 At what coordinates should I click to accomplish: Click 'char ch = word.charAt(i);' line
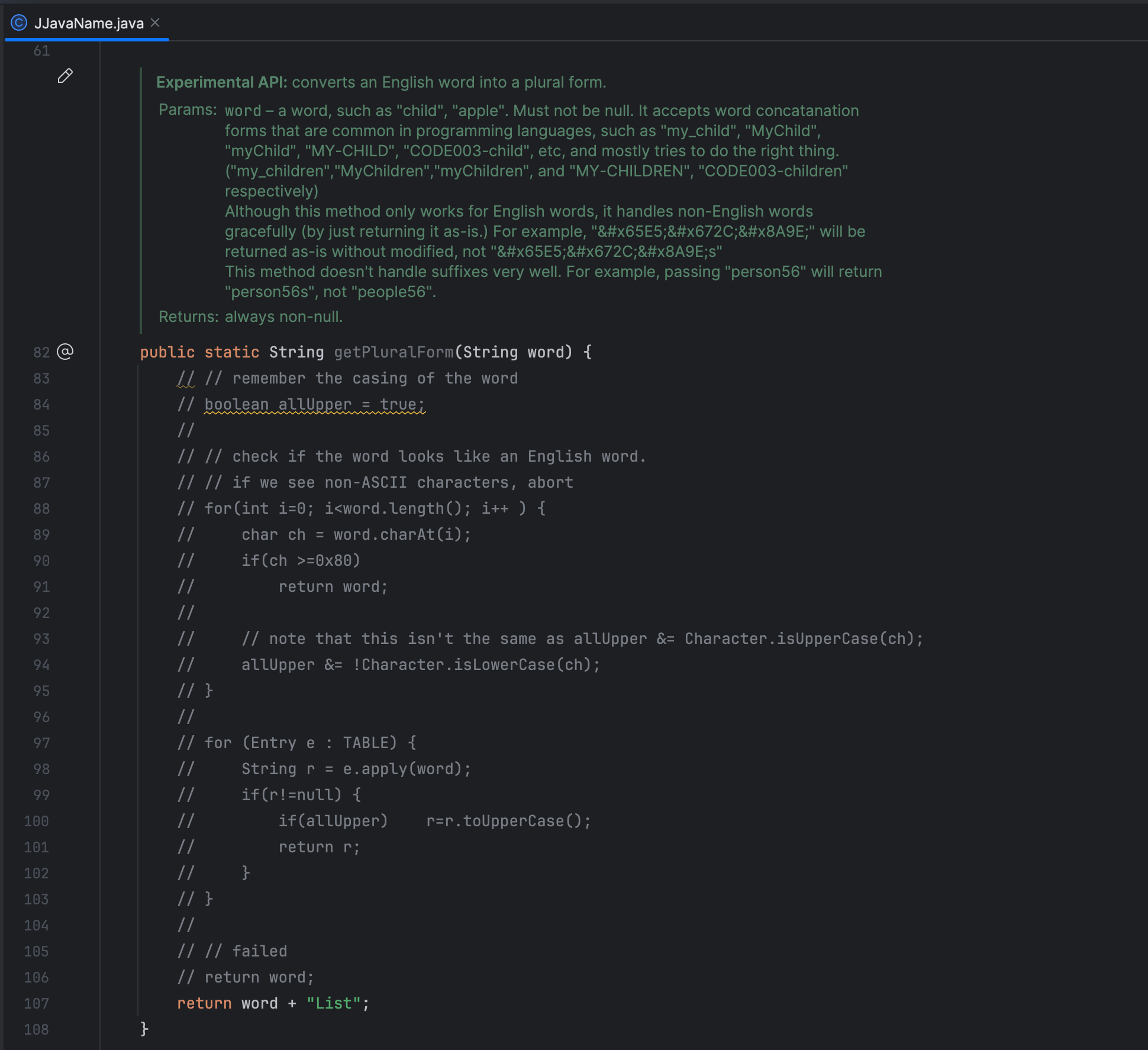click(356, 534)
